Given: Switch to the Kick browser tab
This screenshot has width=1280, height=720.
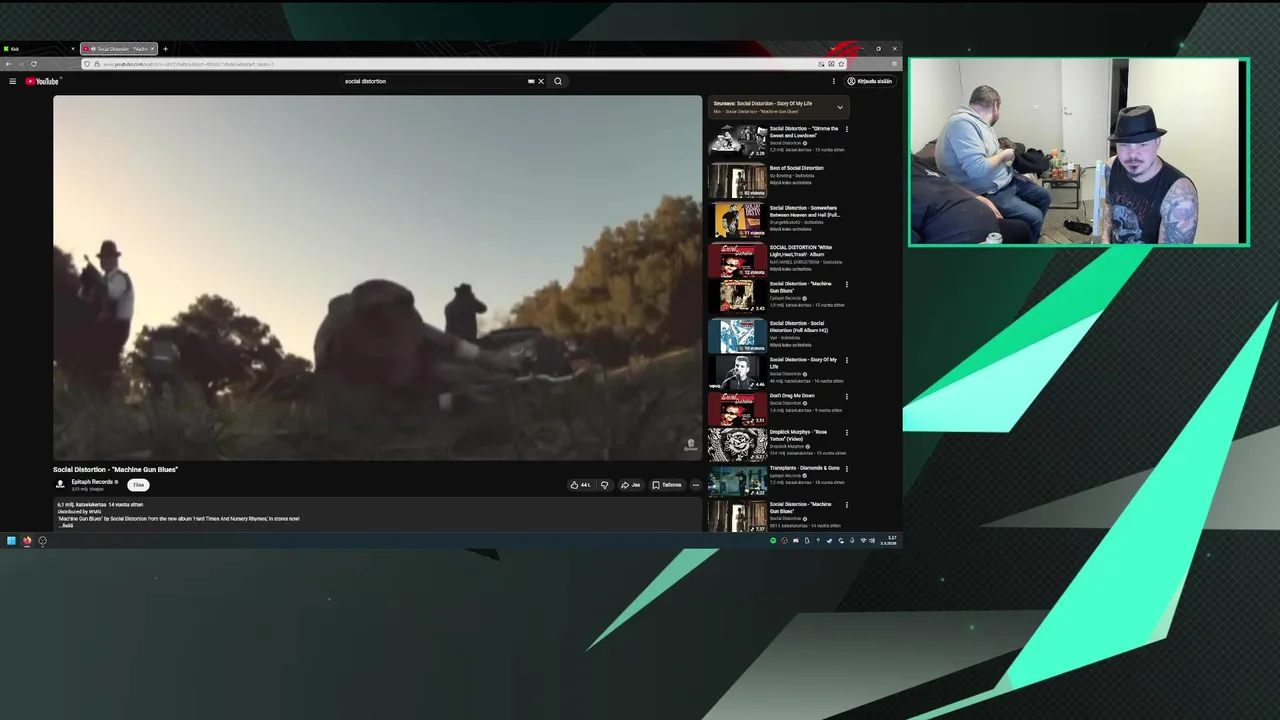Looking at the screenshot, I should pyautogui.click(x=38, y=48).
